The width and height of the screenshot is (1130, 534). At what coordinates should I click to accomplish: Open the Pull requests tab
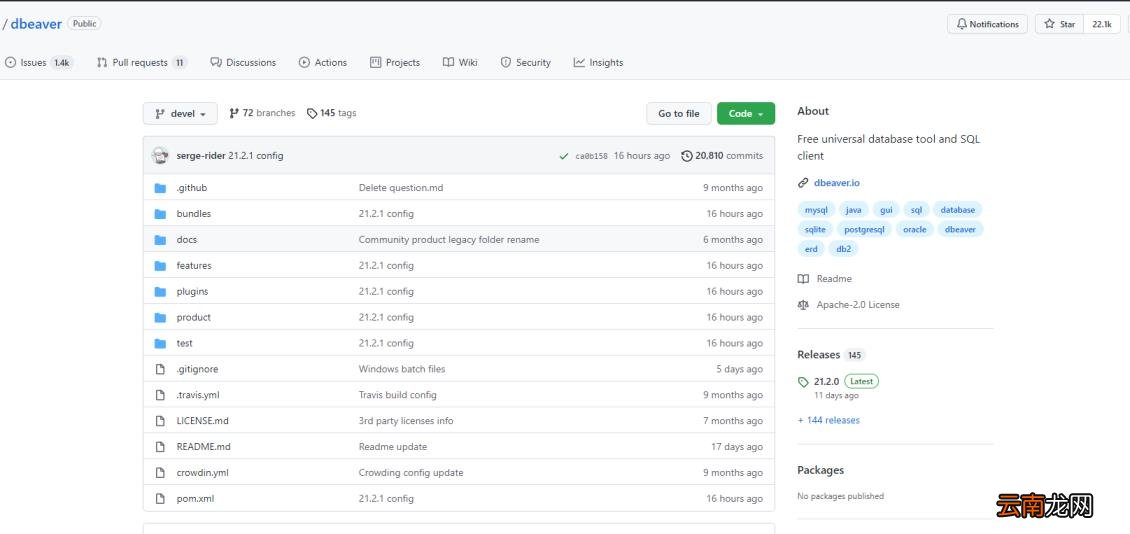point(142,63)
